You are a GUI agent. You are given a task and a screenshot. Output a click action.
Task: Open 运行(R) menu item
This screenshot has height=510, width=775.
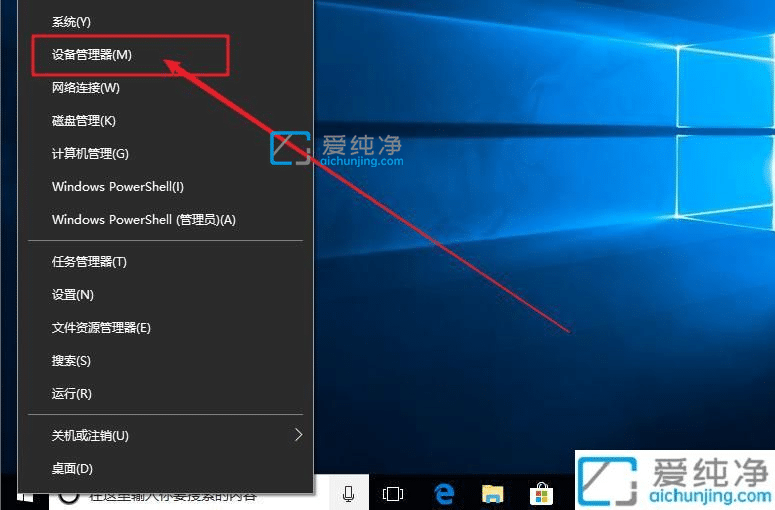[166, 394]
